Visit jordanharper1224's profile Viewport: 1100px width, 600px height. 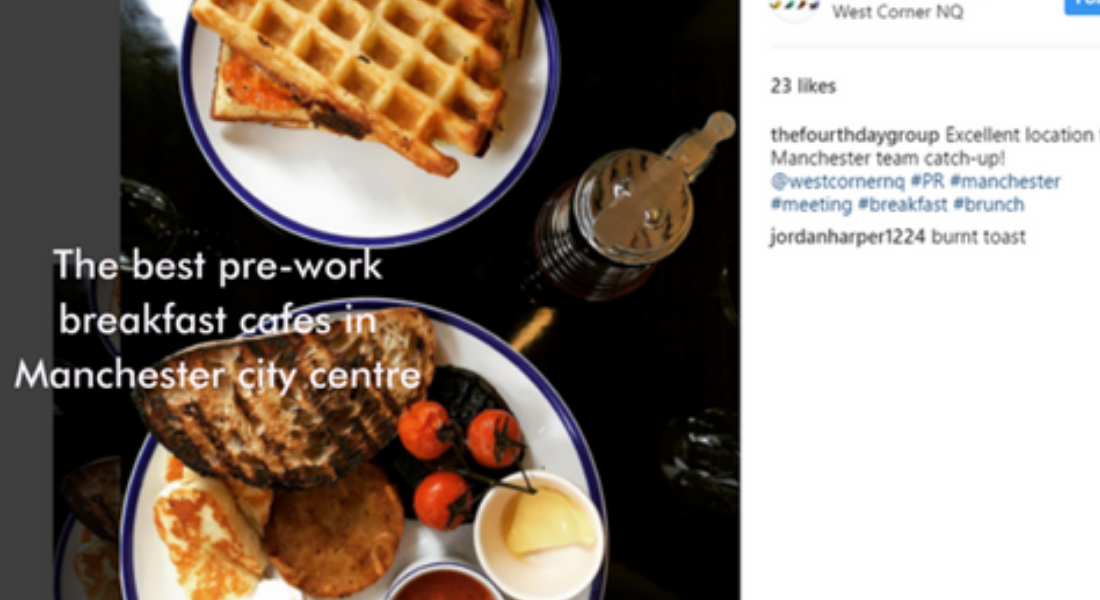(x=847, y=237)
